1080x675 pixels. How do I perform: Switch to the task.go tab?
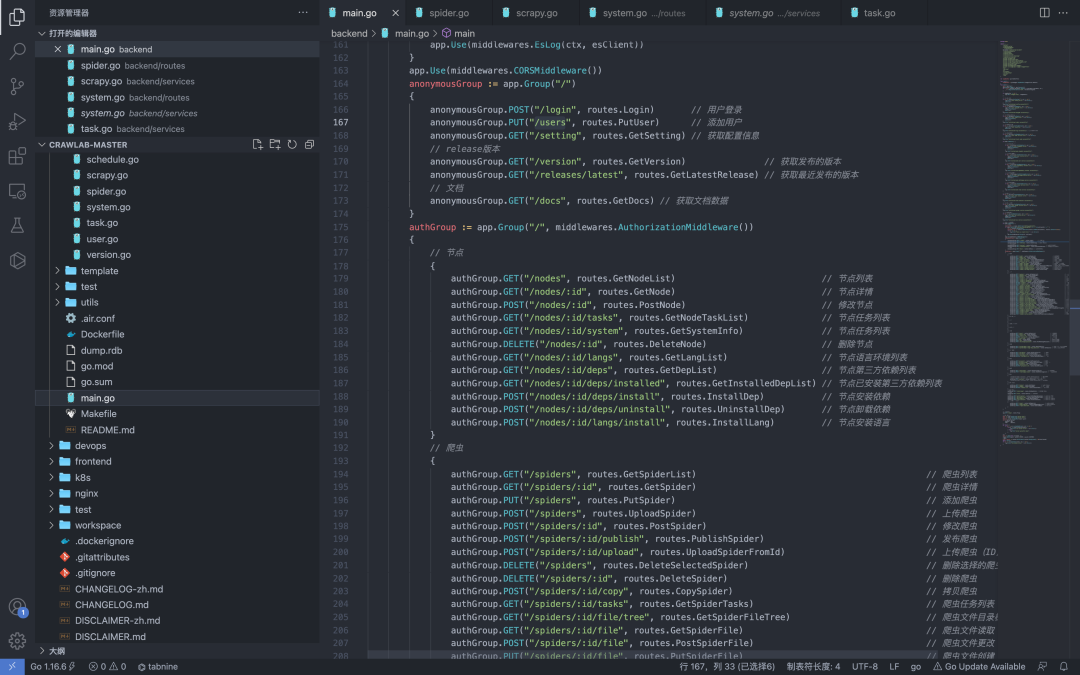(x=879, y=13)
